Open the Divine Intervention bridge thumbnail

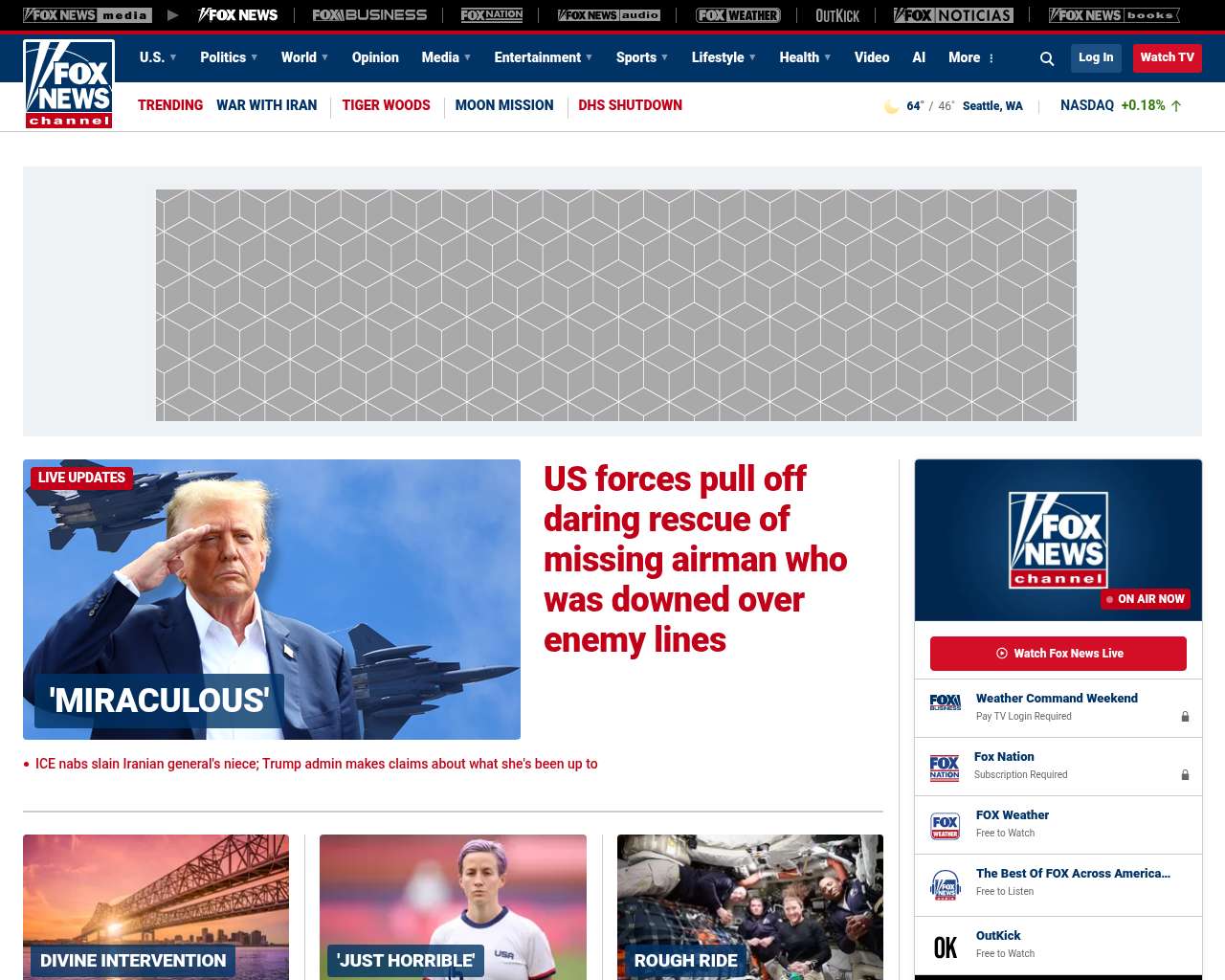(x=156, y=907)
